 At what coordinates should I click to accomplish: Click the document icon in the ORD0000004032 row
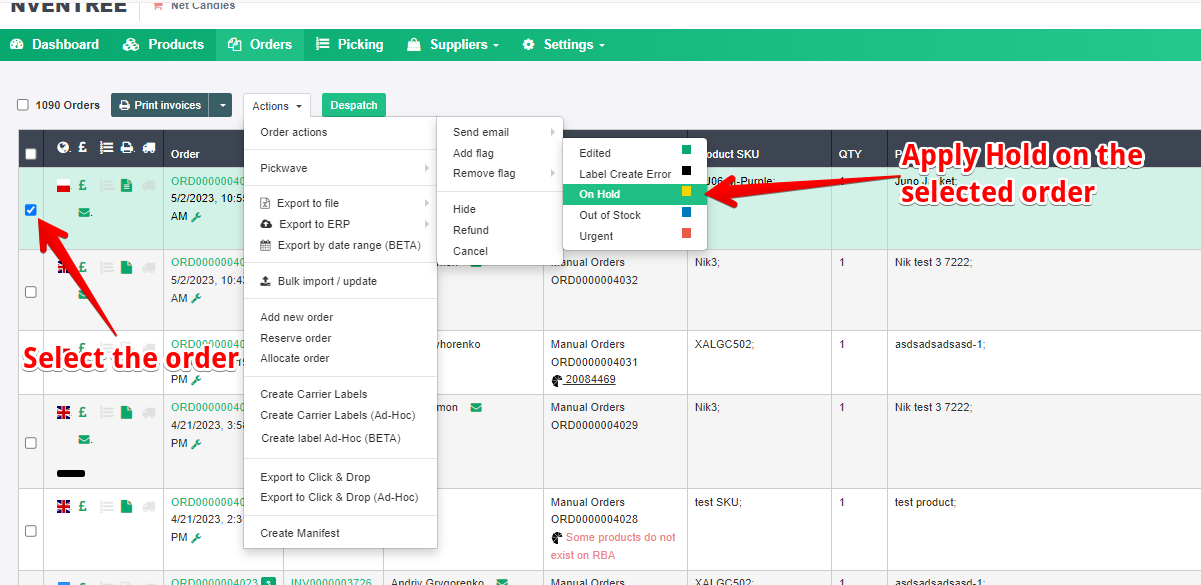(x=127, y=268)
